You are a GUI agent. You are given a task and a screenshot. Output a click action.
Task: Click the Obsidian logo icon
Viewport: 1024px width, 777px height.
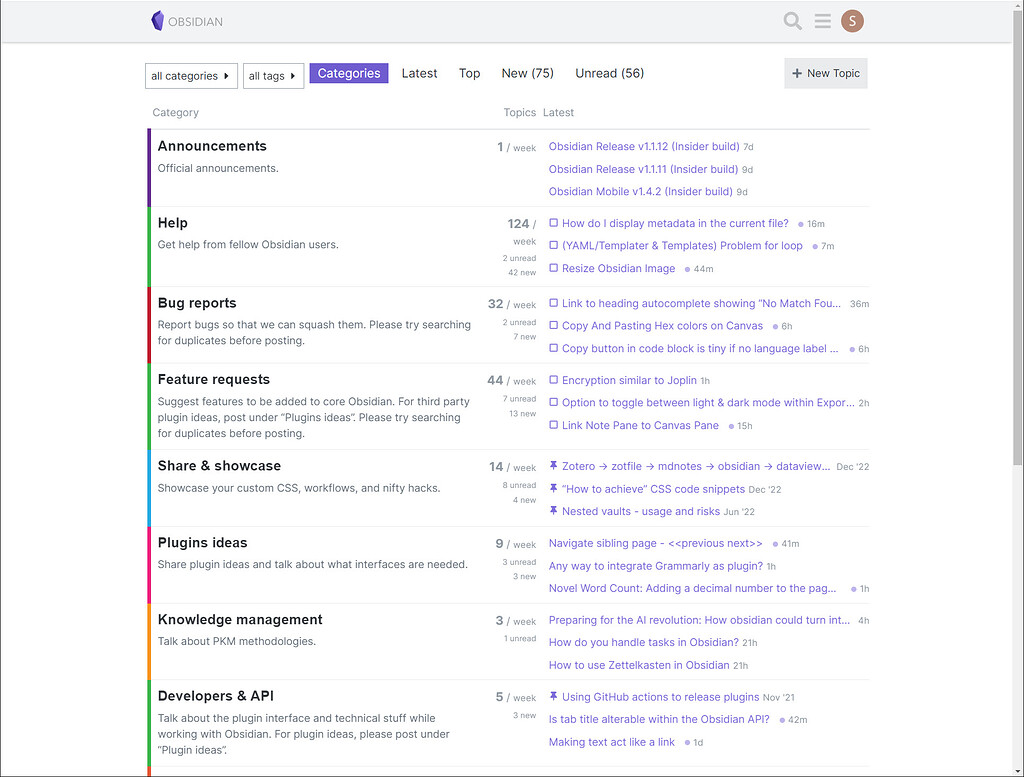point(157,21)
